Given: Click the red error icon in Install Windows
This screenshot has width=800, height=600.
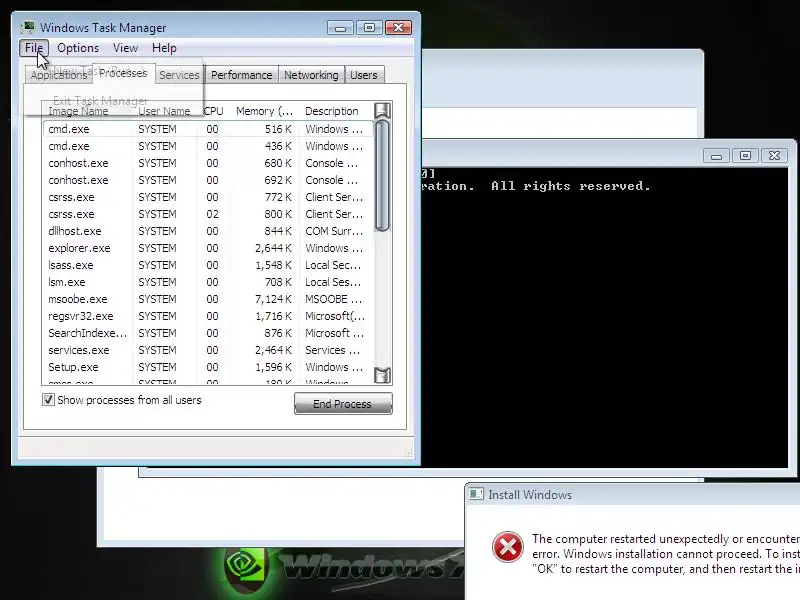Looking at the screenshot, I should (508, 547).
